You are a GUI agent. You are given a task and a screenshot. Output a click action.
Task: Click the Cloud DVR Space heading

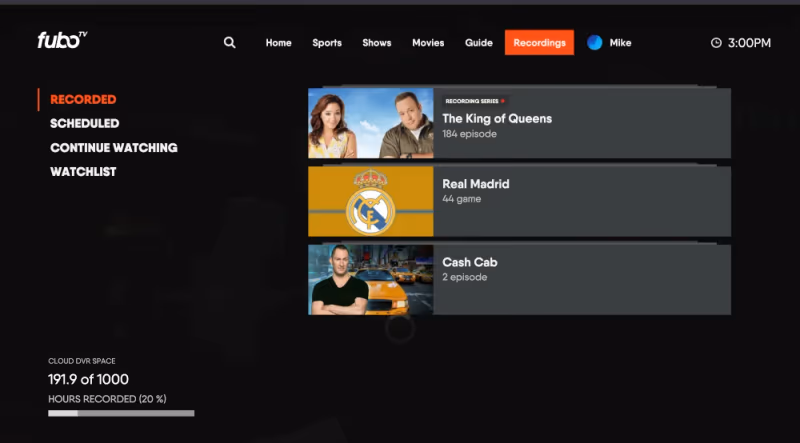[82, 361]
